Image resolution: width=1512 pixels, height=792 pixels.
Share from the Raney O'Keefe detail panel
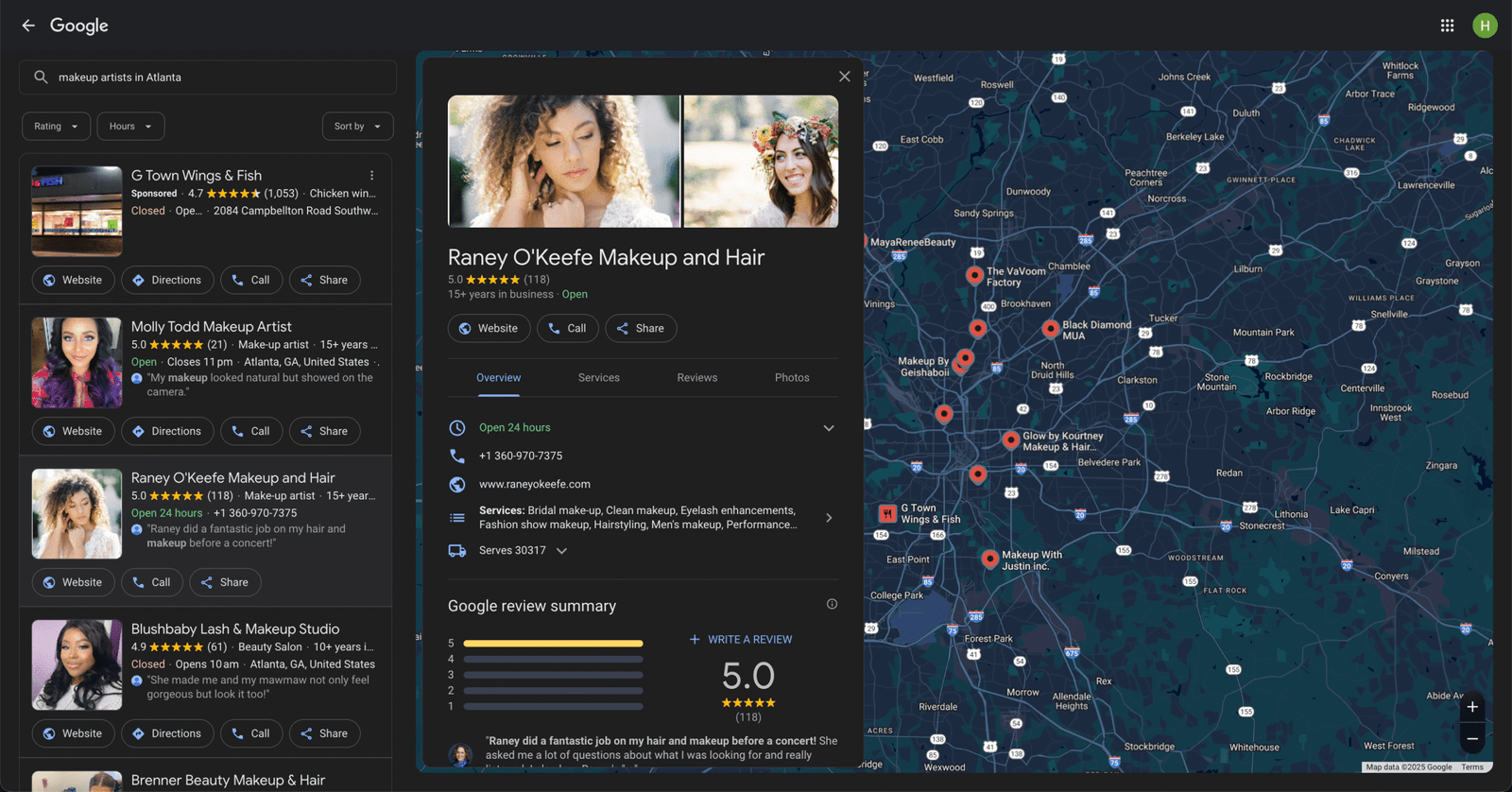pos(641,328)
